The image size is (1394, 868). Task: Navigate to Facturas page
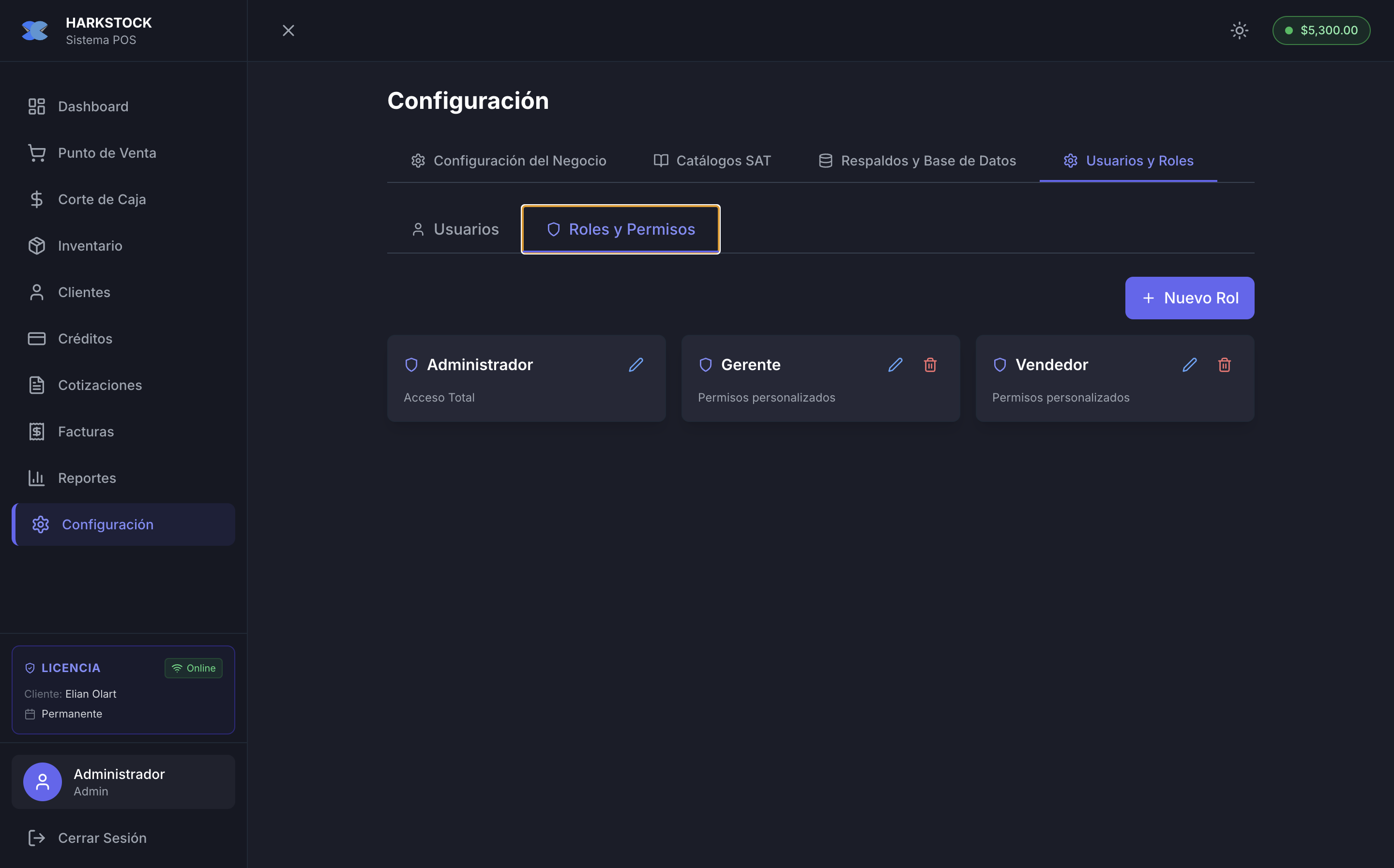tap(86, 431)
